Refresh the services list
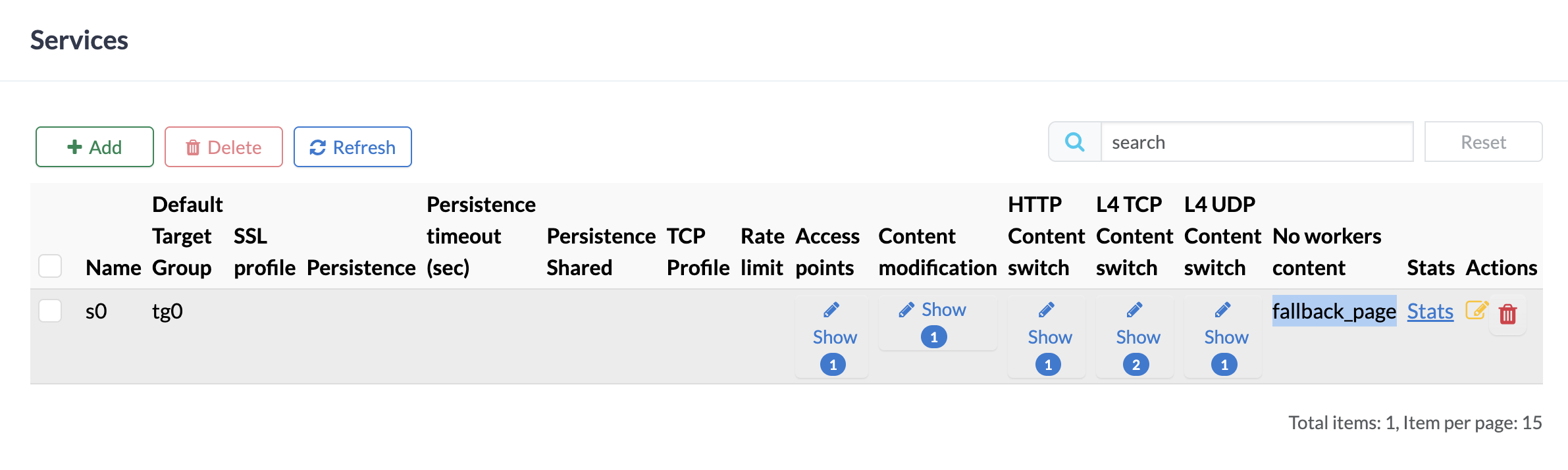This screenshot has height=470, width=1568. pos(353,147)
